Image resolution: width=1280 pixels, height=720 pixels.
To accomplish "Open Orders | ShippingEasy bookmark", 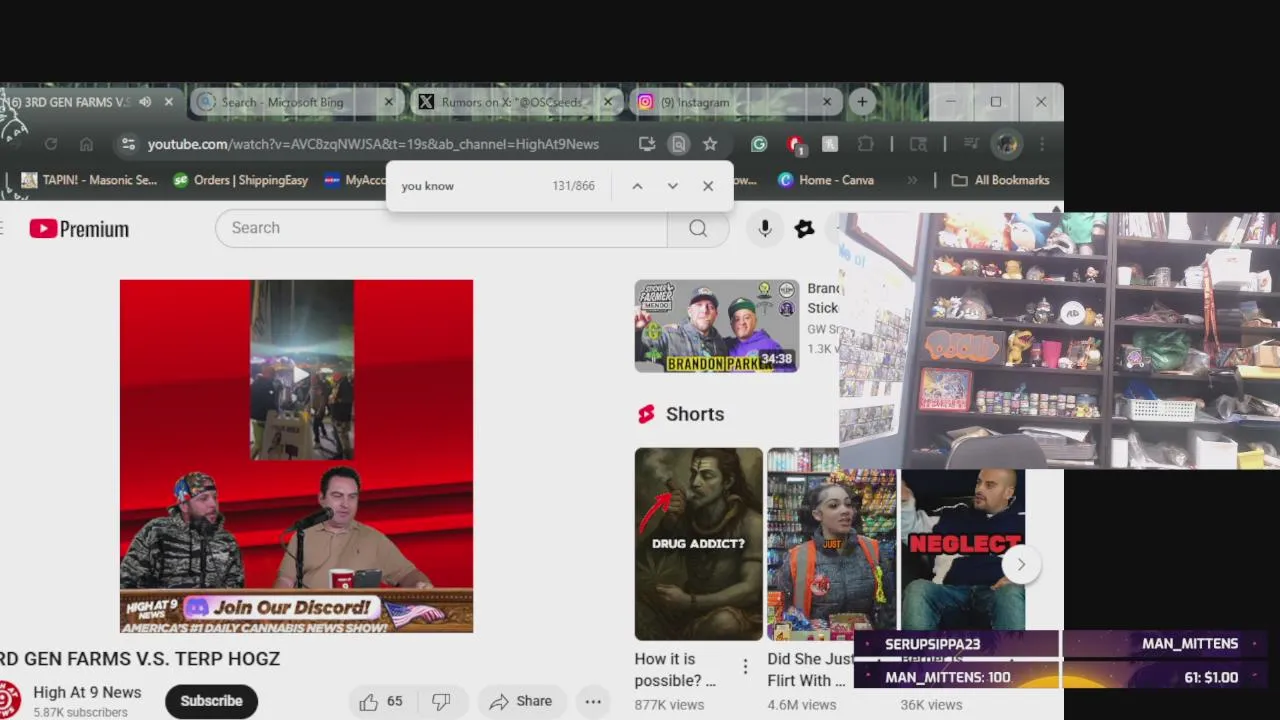I will (241, 180).
